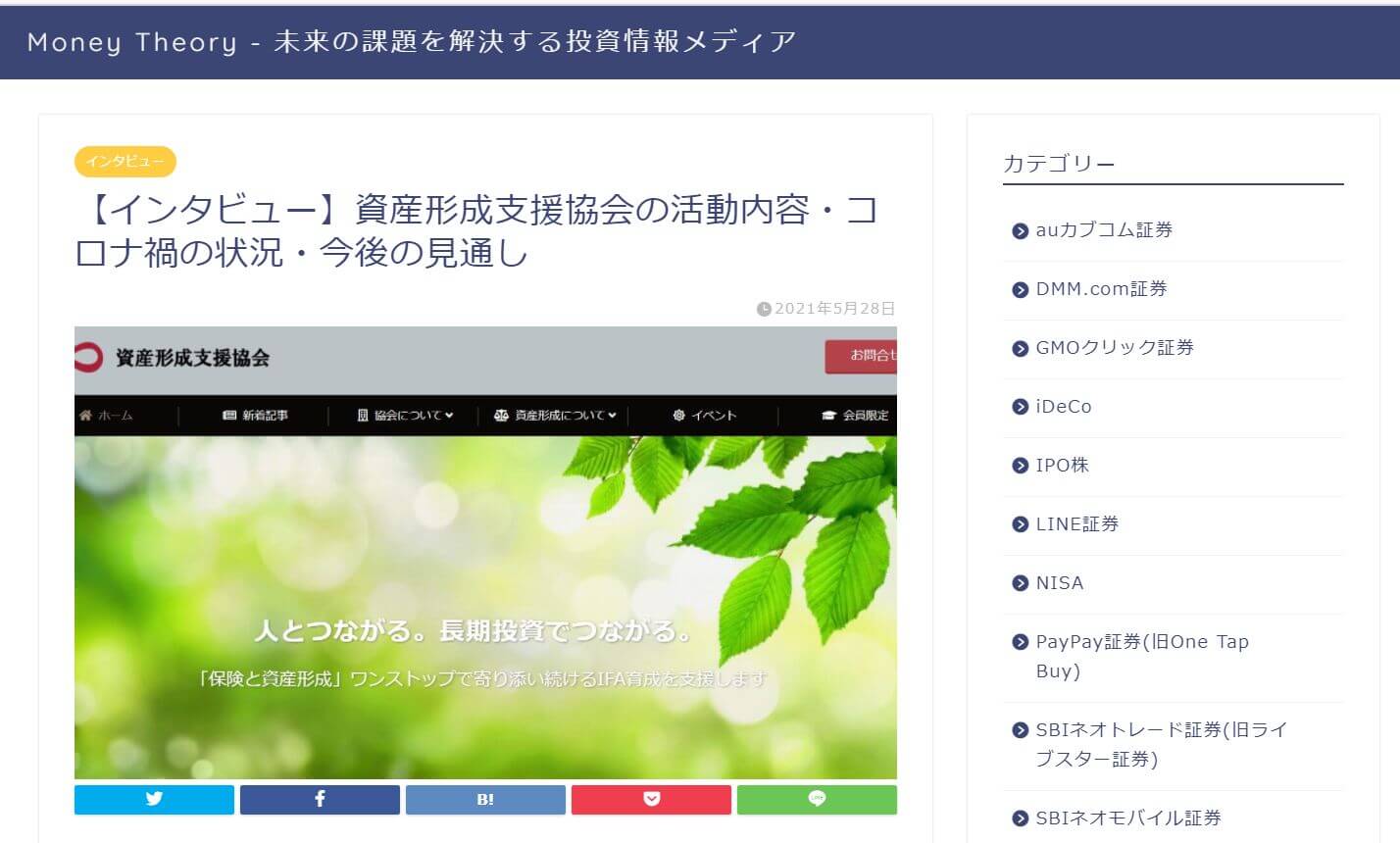
Task: Click arrow icon beside GMOクリック証券
Action: 1020,349
